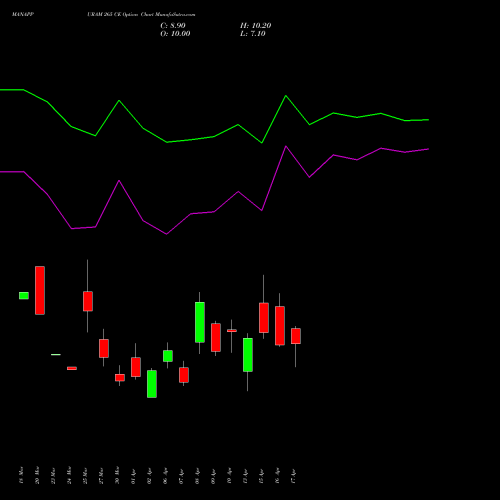The image size is (500, 500).
Task: Click the green upper indicator line's right end
Action: tap(428, 120)
